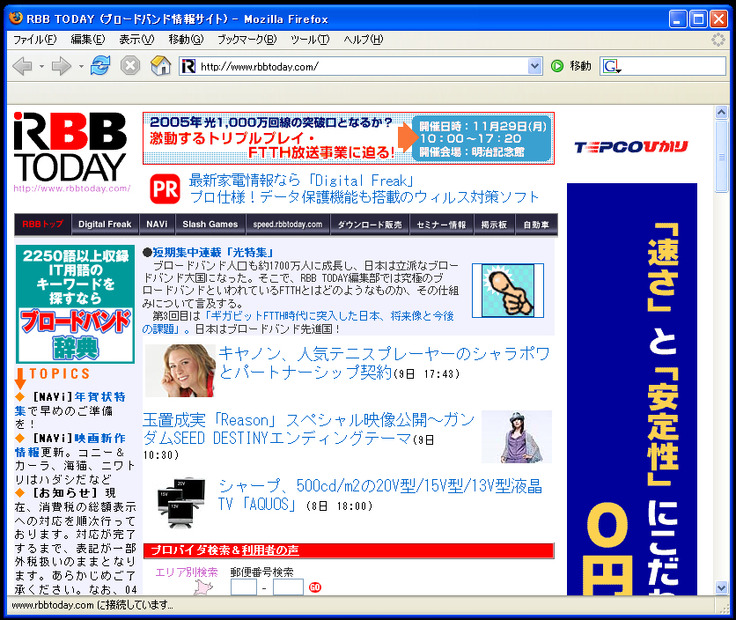Image resolution: width=736 pixels, height=620 pixels.
Task: Select the NAVi nav tab
Action: [157, 224]
